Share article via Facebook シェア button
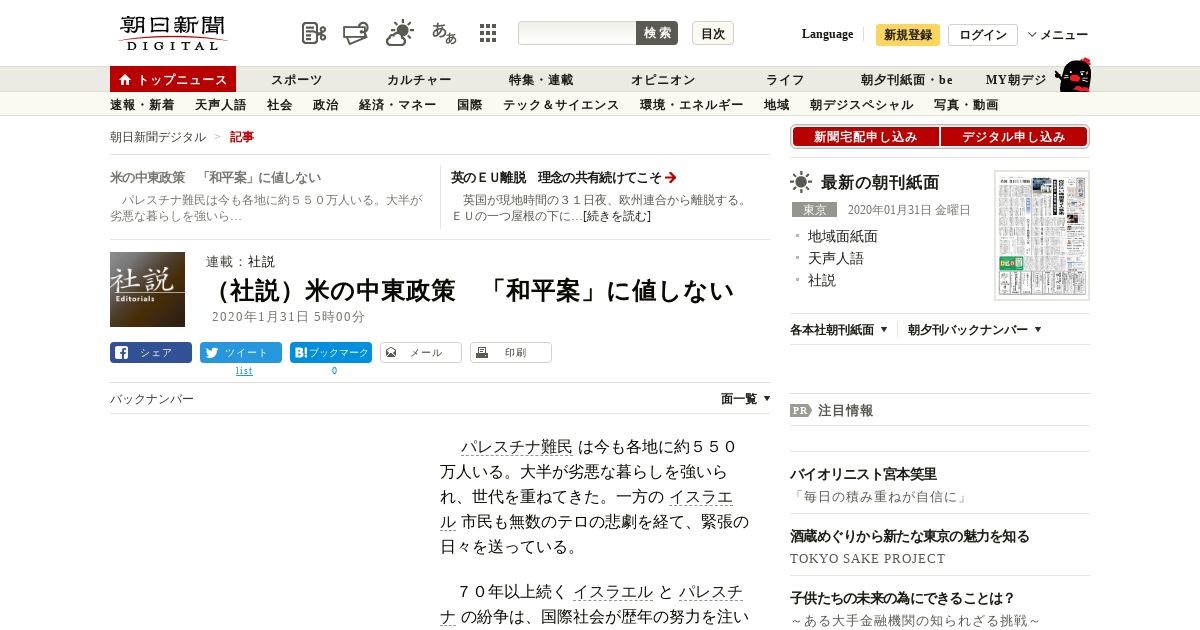 151,352
